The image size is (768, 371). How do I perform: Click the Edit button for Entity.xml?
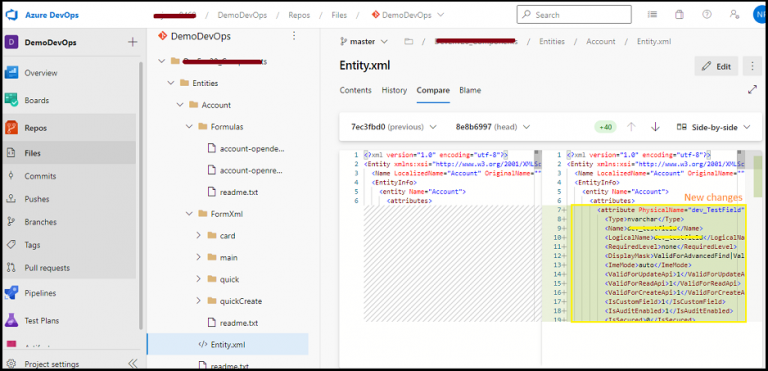pos(716,66)
